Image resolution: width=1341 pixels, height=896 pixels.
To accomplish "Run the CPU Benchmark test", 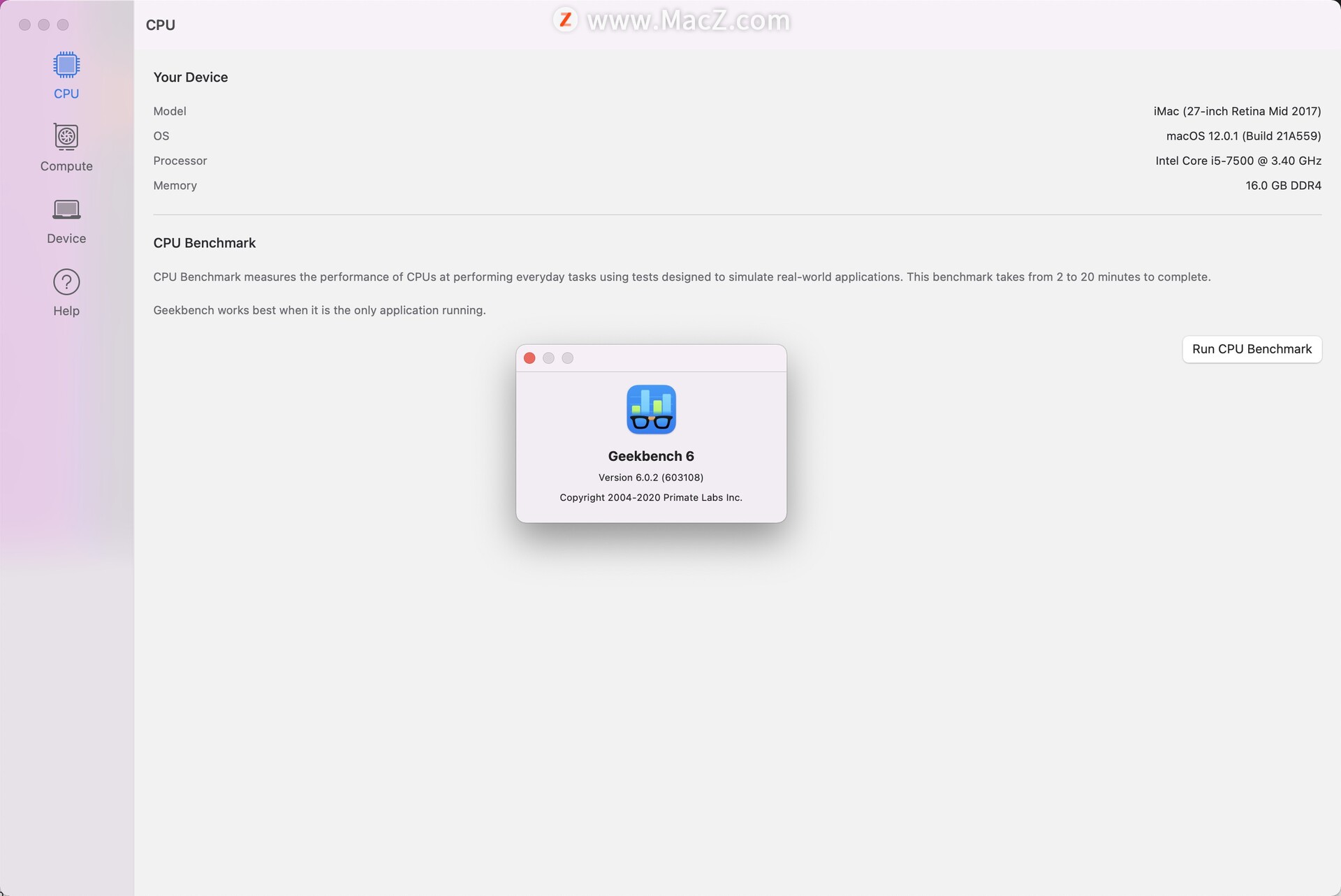I will point(1252,348).
